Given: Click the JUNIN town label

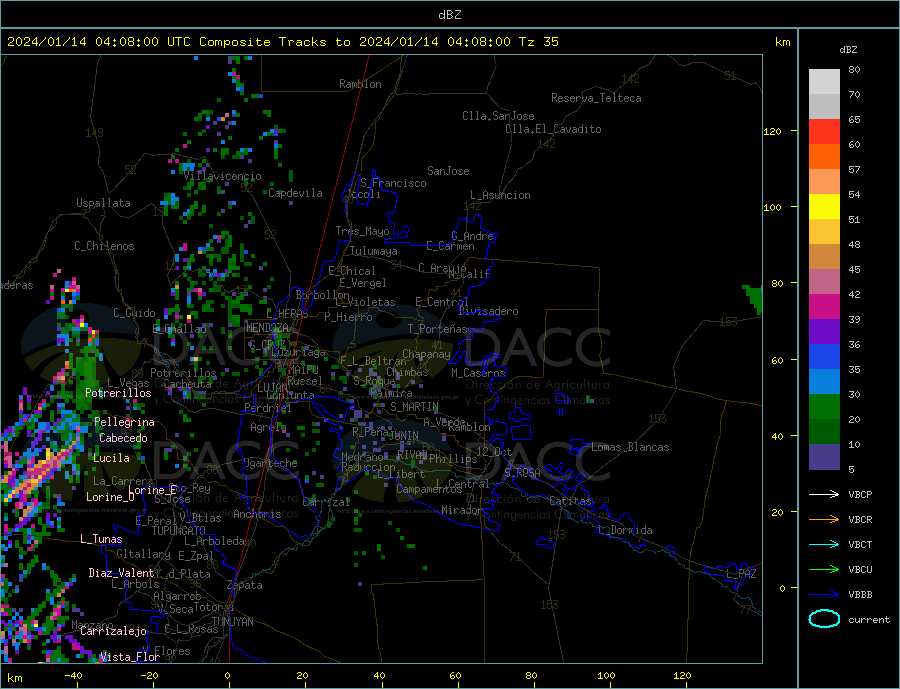Looking at the screenshot, I should click(404, 436).
